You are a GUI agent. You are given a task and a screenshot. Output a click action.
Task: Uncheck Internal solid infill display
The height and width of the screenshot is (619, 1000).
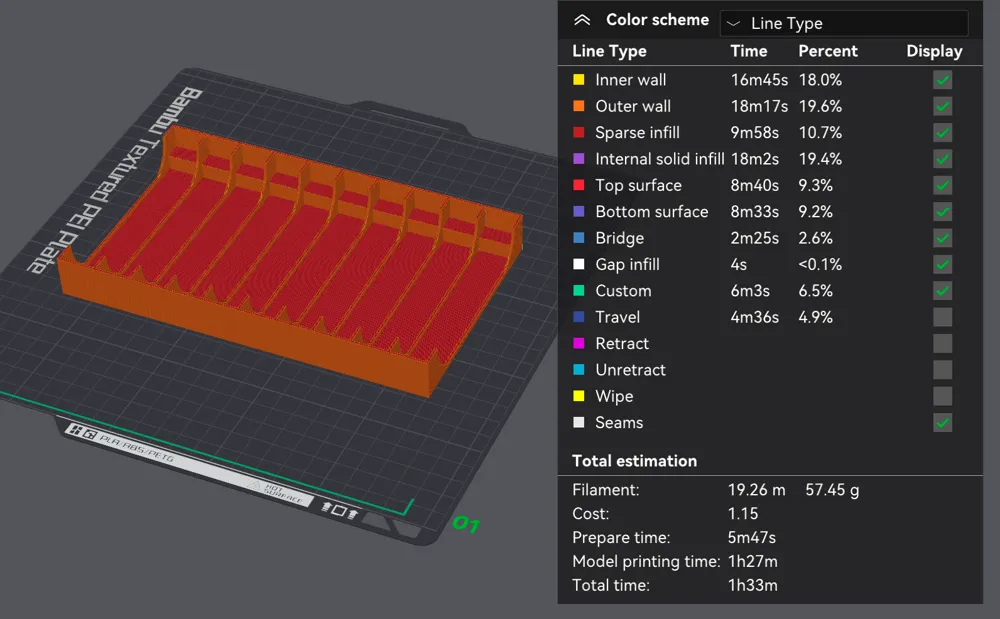[943, 159]
